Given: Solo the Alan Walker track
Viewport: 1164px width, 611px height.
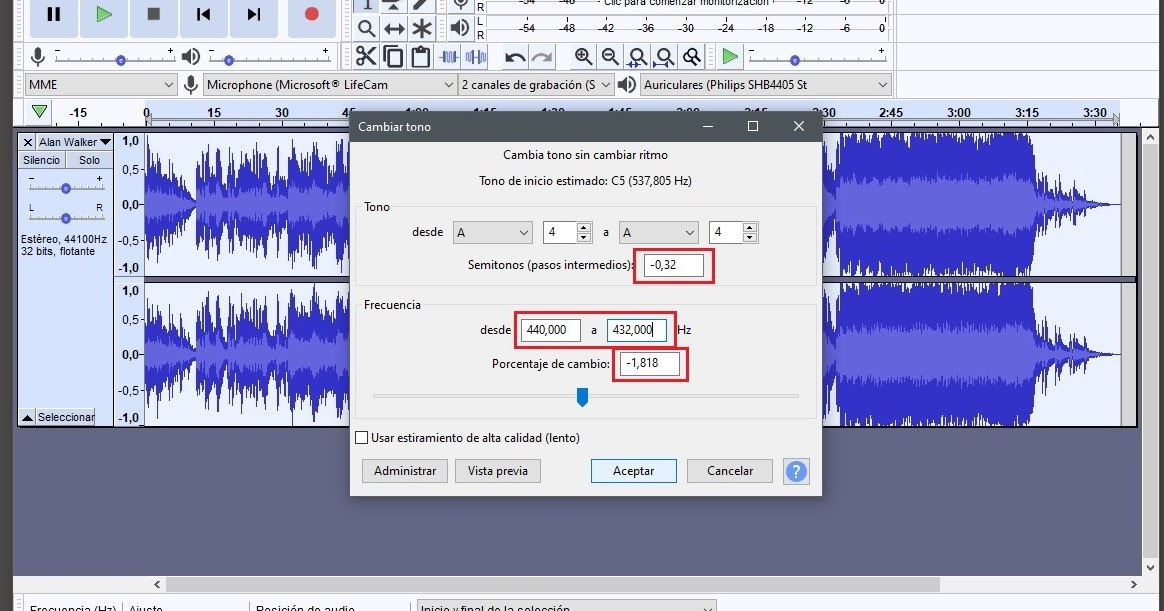Looking at the screenshot, I should pos(89,159).
